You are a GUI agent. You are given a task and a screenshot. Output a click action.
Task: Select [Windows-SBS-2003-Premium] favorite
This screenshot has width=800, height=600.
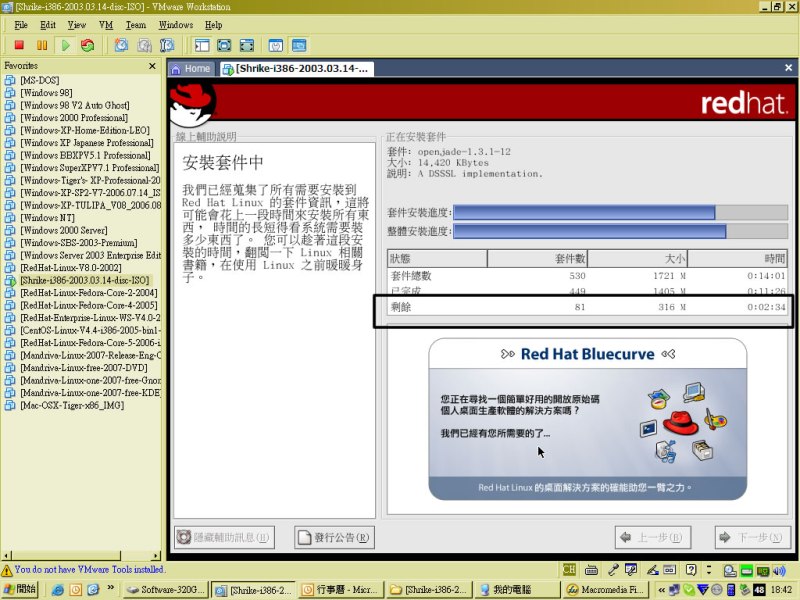pyautogui.click(x=79, y=243)
